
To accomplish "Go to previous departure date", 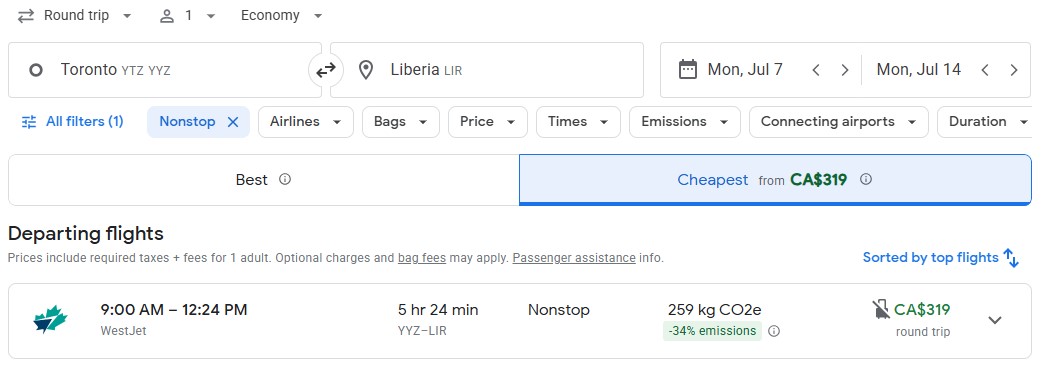I will coord(816,70).
